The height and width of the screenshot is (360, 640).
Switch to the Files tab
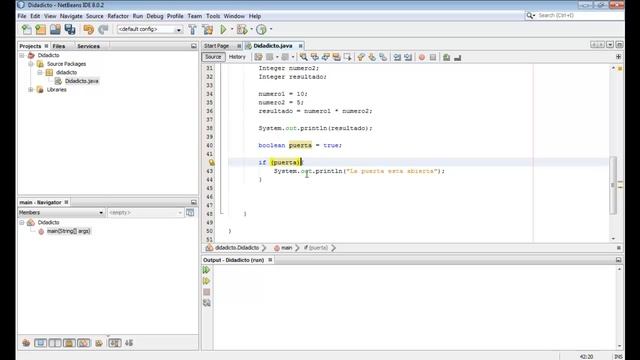click(x=58, y=46)
